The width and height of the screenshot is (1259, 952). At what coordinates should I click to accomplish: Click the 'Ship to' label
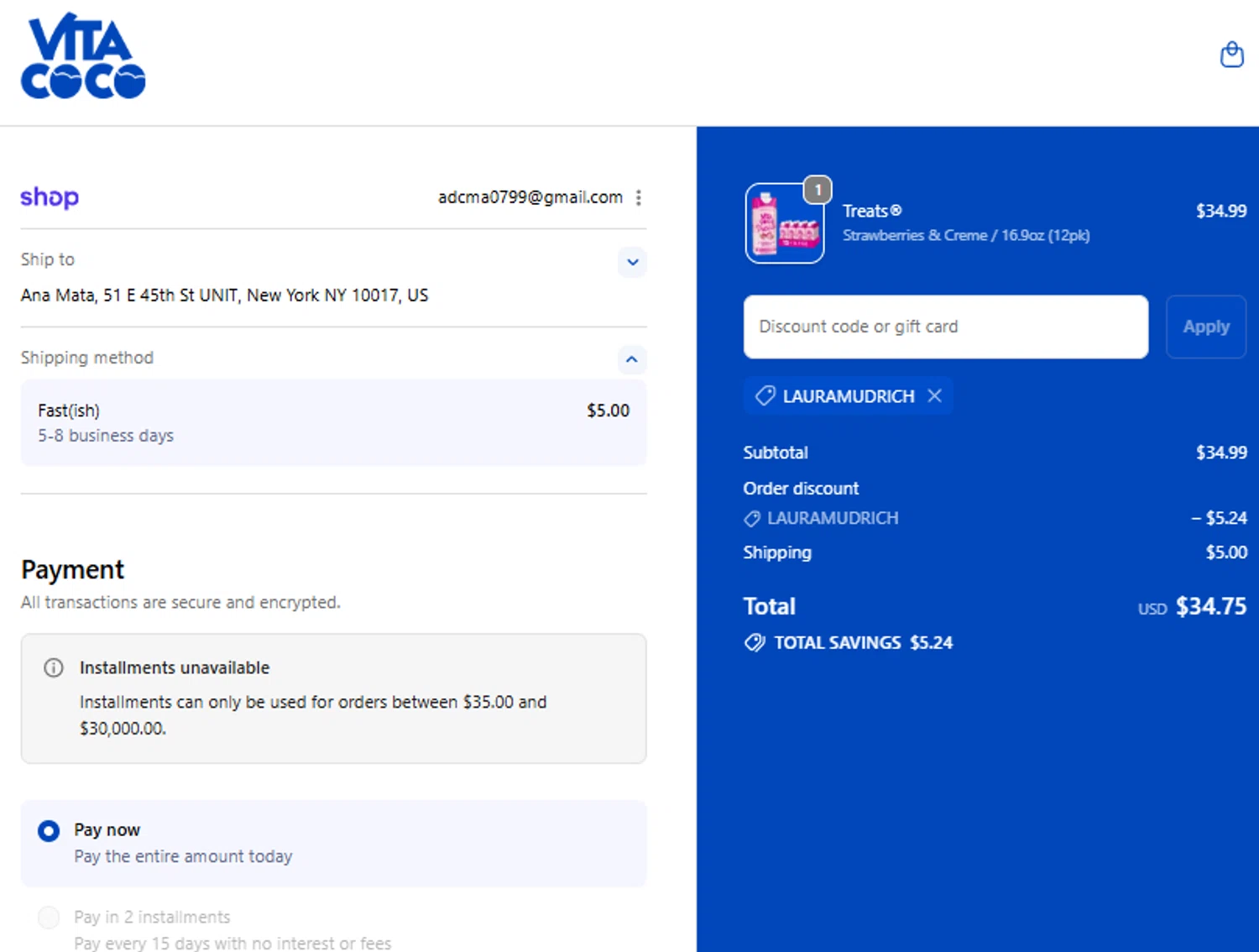tap(48, 259)
